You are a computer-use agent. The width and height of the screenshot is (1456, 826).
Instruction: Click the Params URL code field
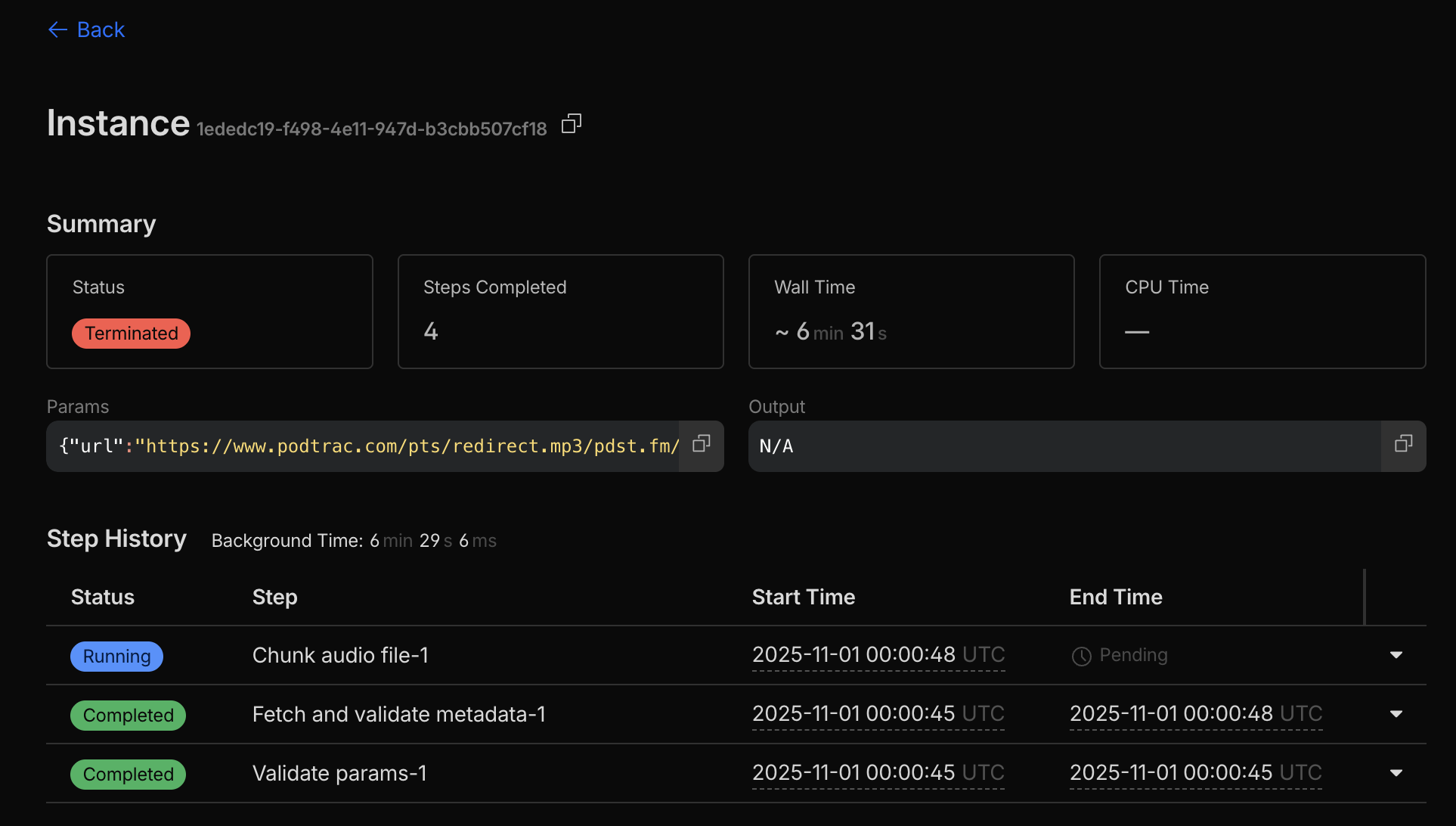(x=367, y=446)
